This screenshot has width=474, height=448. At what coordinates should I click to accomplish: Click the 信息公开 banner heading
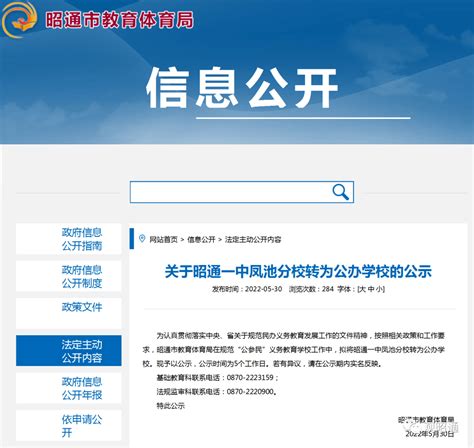pos(242,87)
